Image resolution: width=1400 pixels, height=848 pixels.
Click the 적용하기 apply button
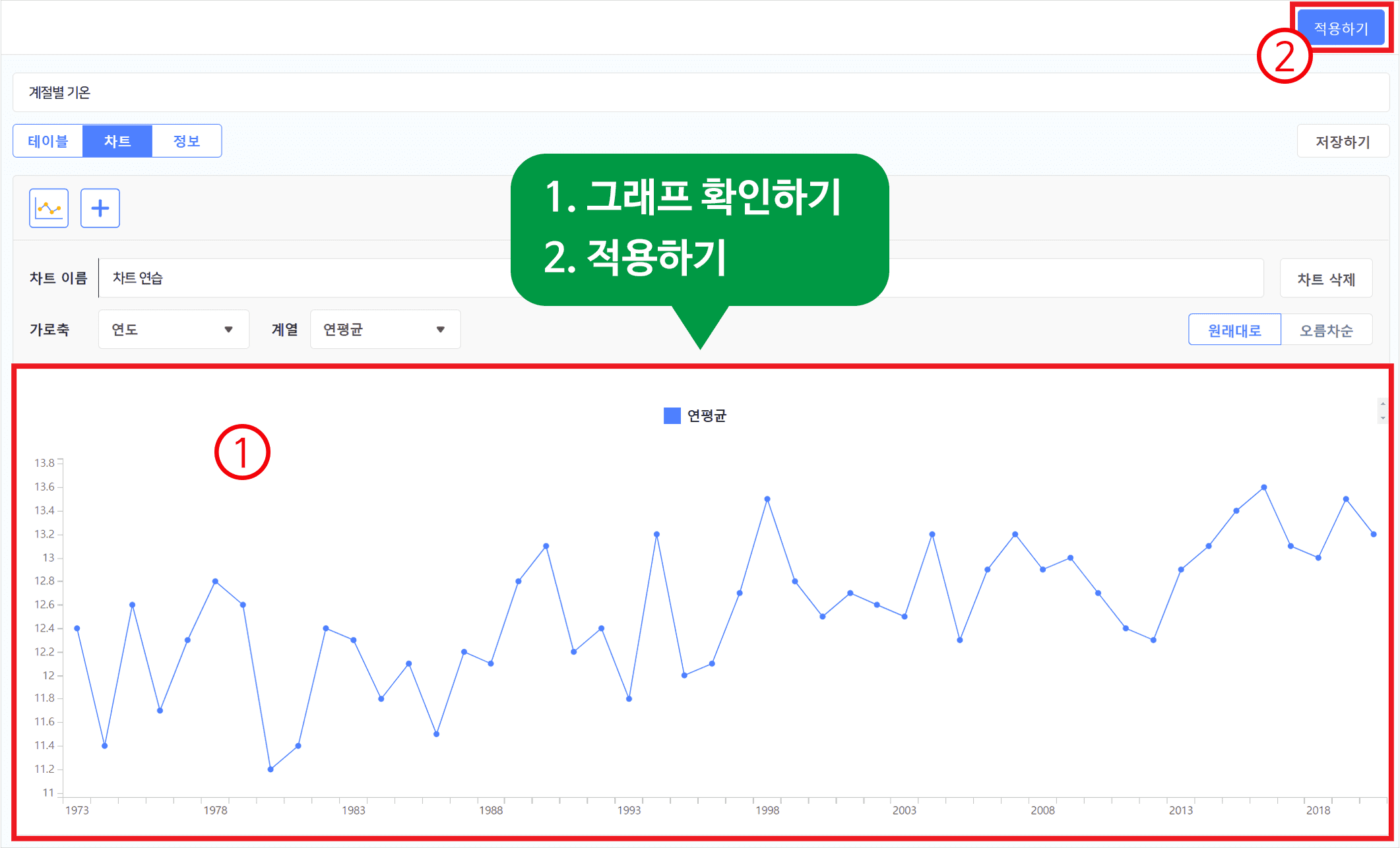click(x=1341, y=28)
